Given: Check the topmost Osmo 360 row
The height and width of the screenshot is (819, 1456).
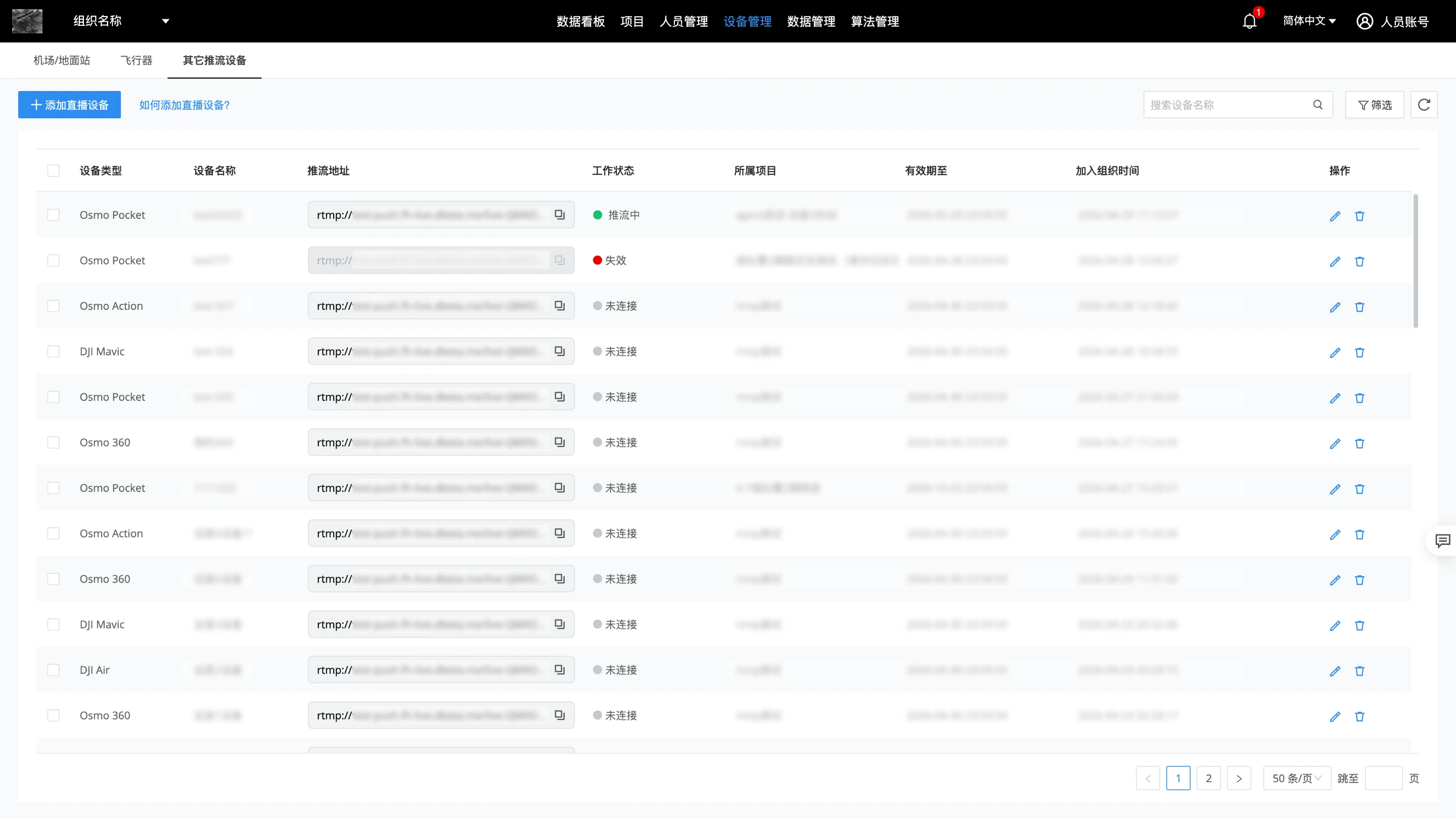Looking at the screenshot, I should tap(53, 442).
